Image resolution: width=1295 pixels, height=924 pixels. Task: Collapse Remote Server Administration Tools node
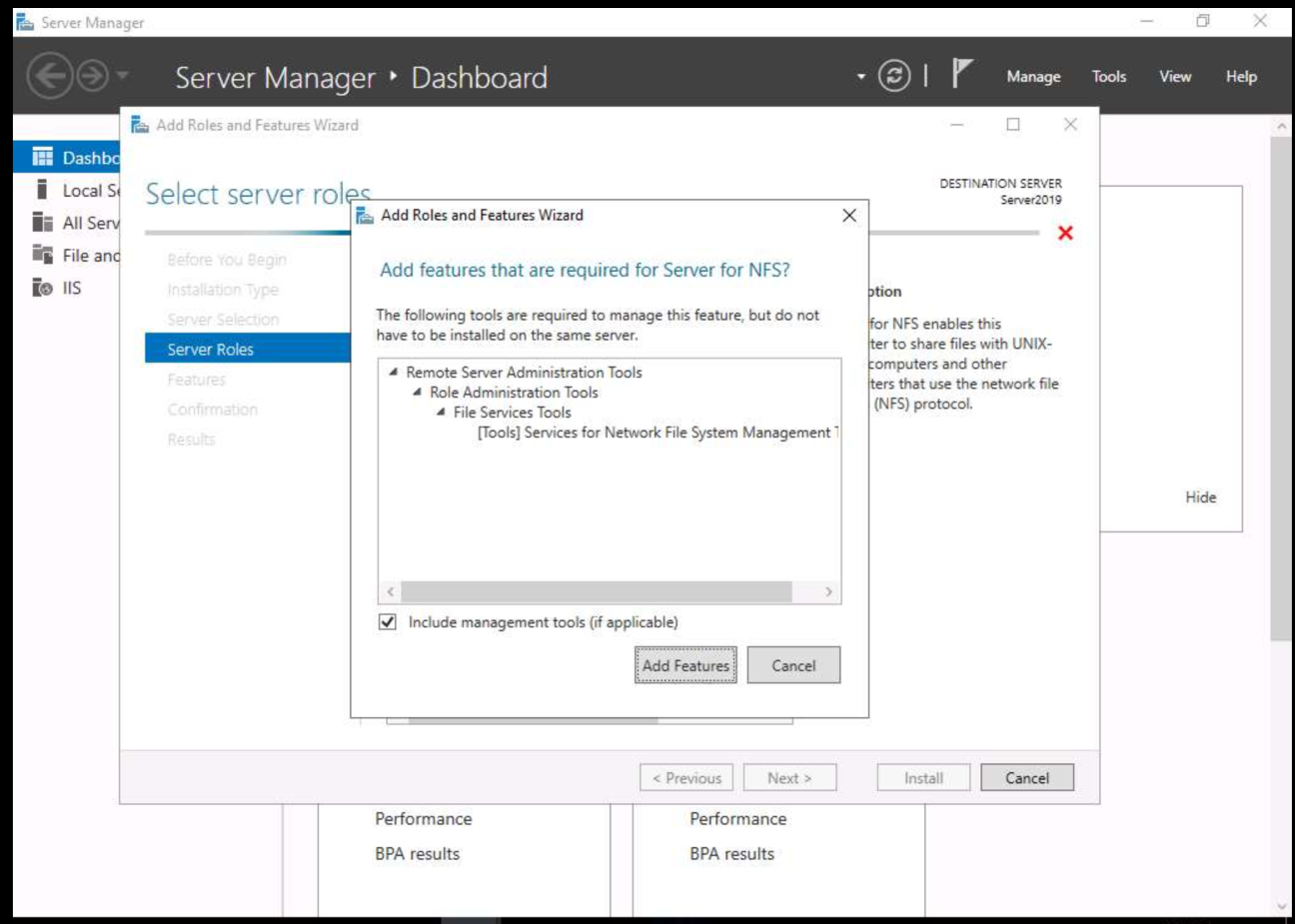coord(394,372)
